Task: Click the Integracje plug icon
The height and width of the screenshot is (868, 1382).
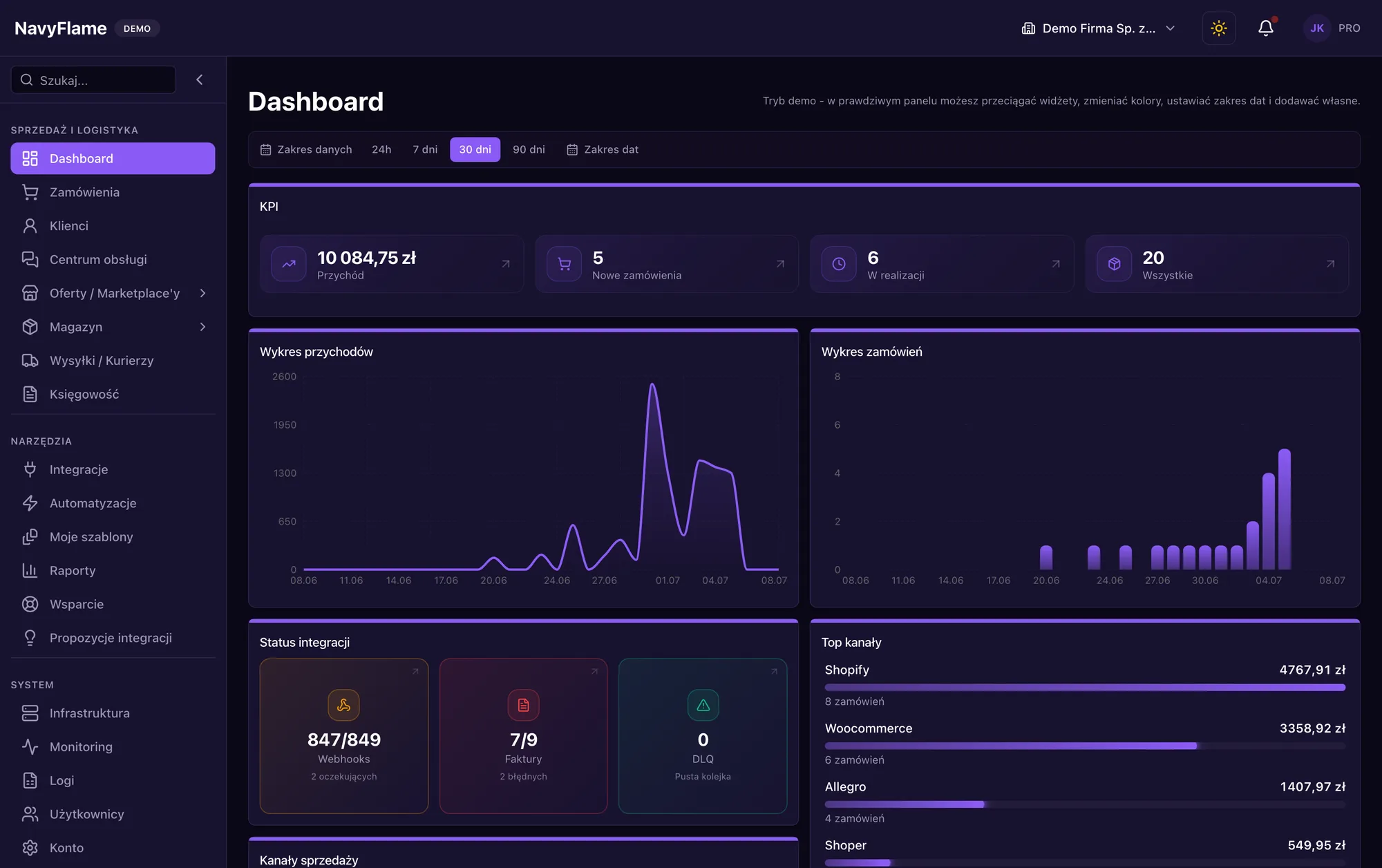Action: click(x=30, y=469)
